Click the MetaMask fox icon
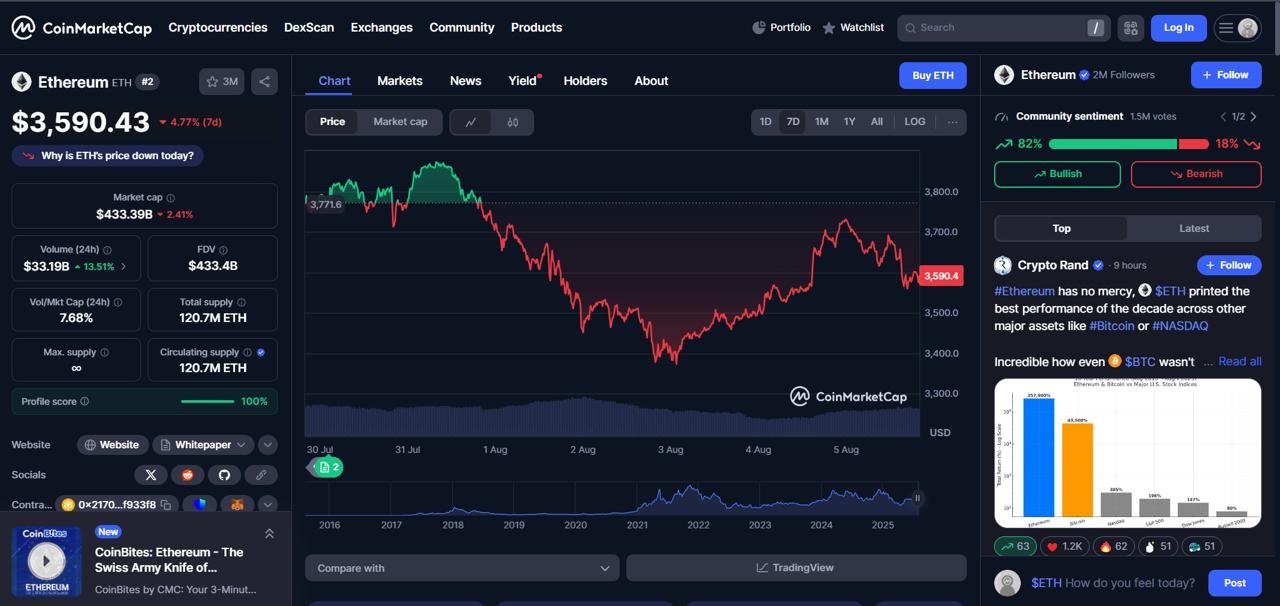Viewport: 1280px width, 606px height. (x=237, y=505)
